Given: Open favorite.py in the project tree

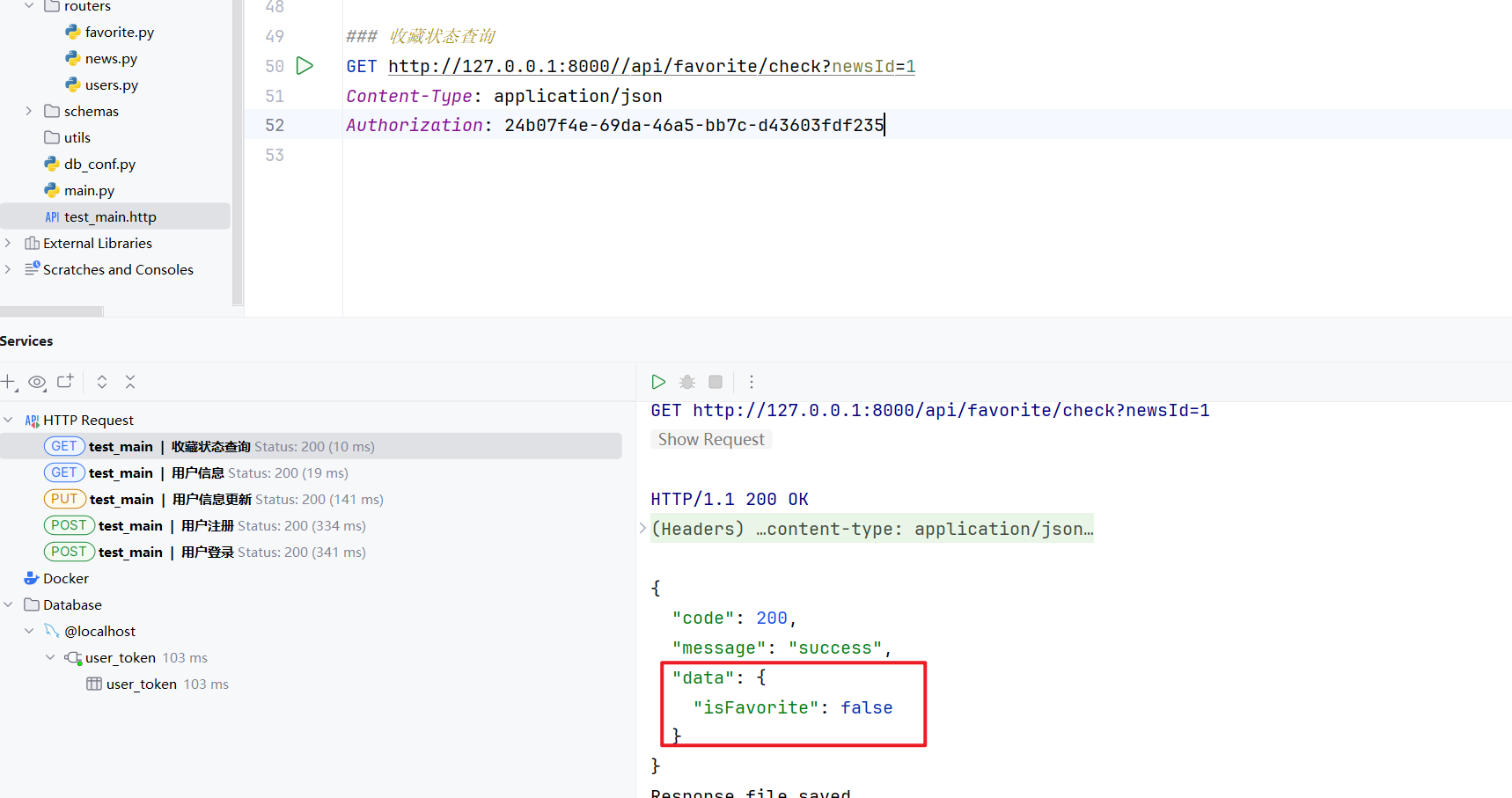Looking at the screenshot, I should point(119,33).
